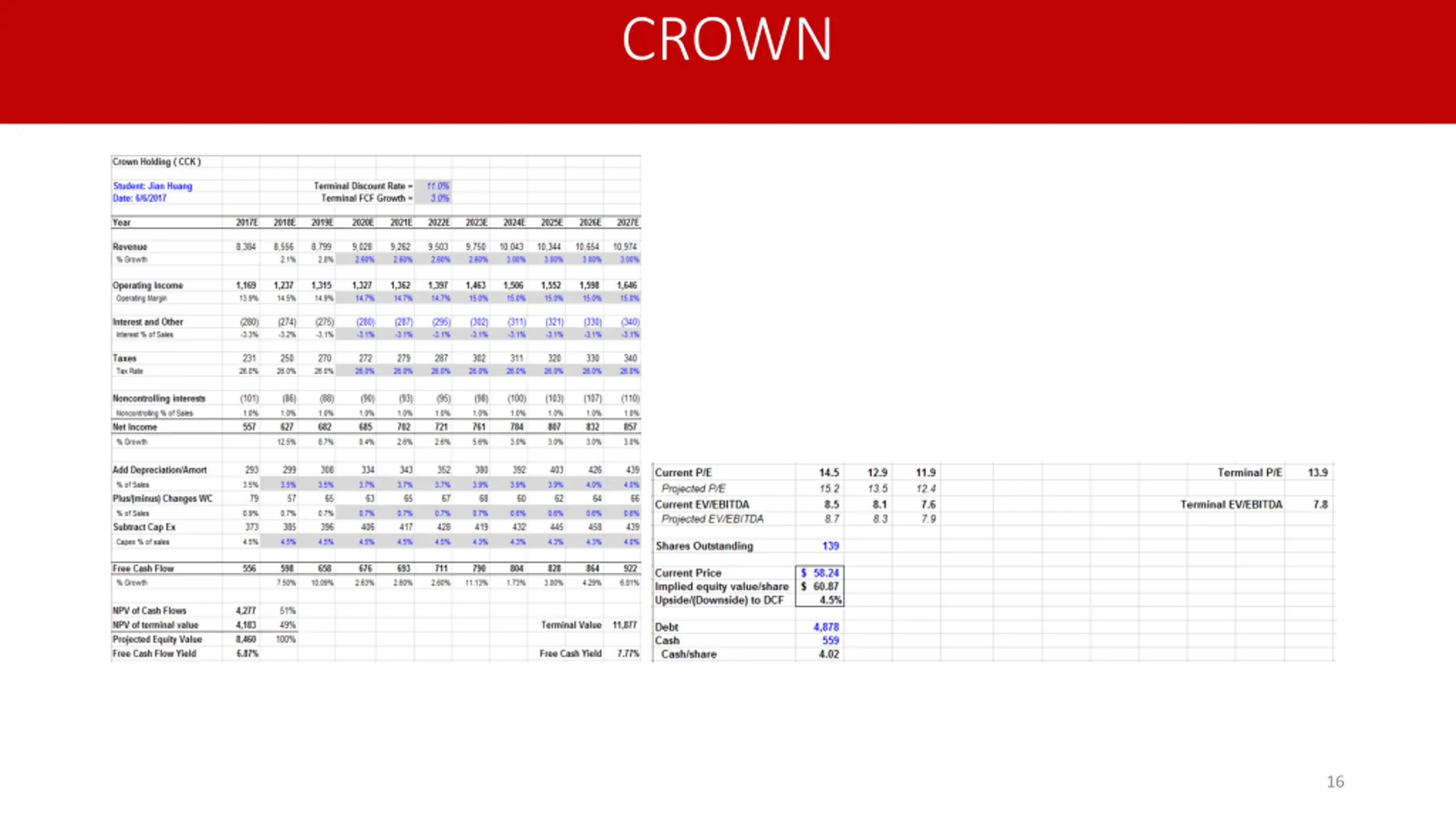This screenshot has width=1456, height=819.
Task: Click the 'Operating Margin' sub-label
Action: [142, 298]
